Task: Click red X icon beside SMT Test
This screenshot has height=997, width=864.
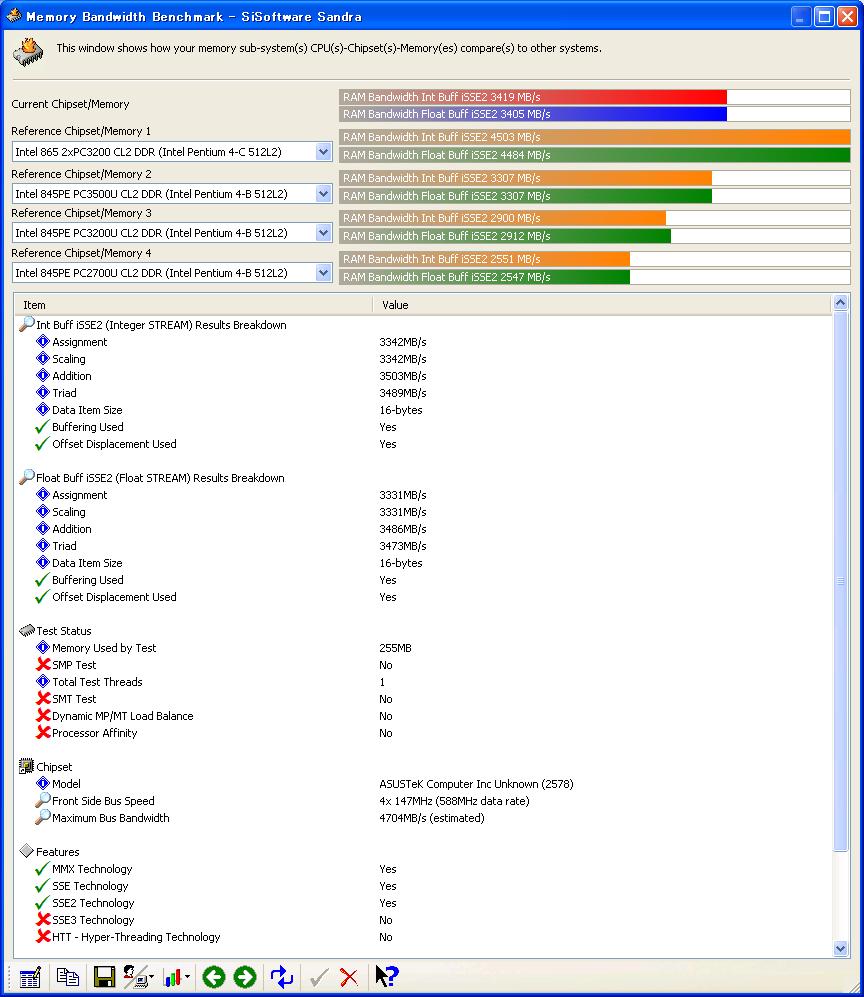Action: (43, 698)
